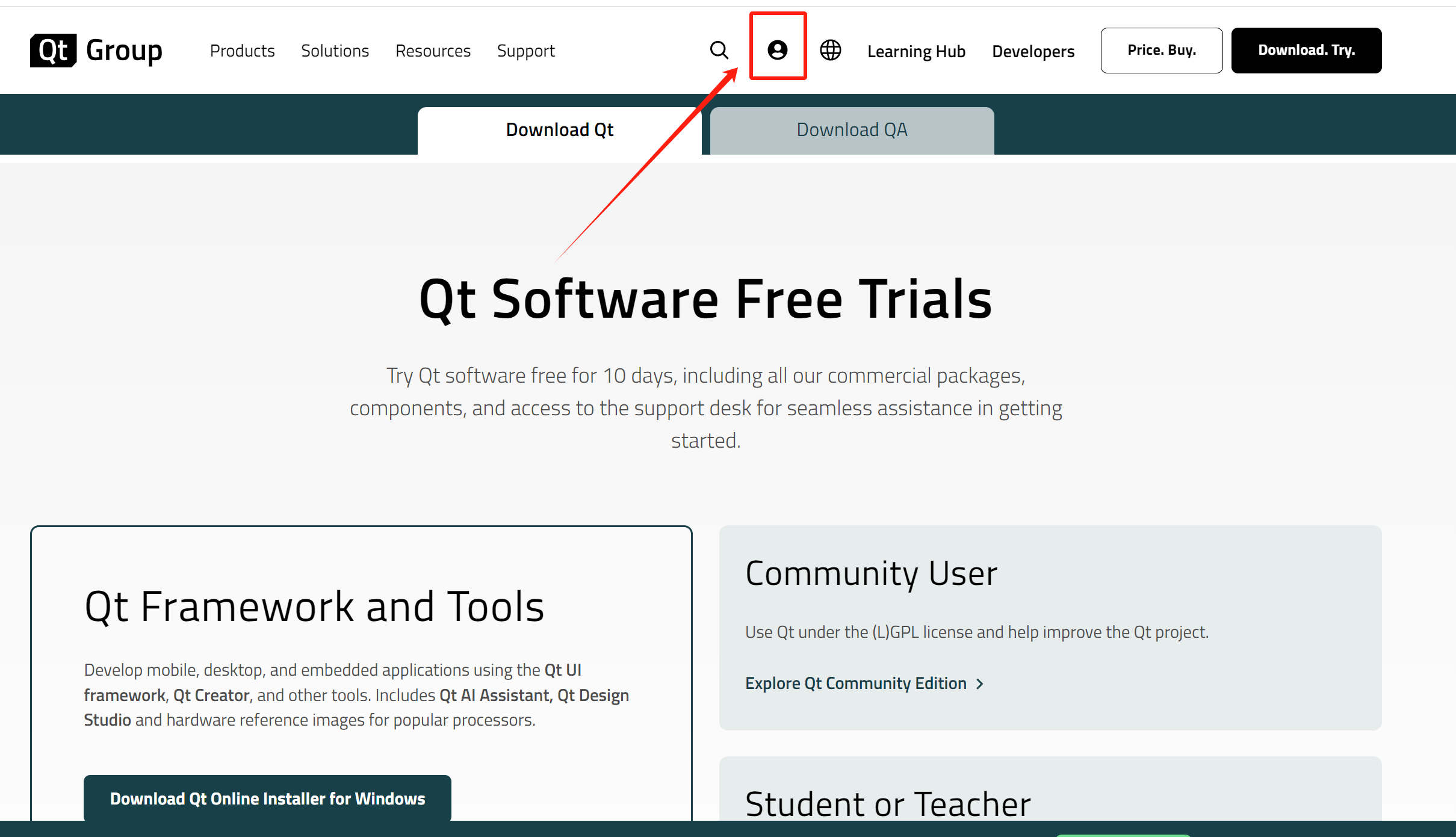Open the globe language selector icon
The image size is (1456, 837).
coord(831,50)
